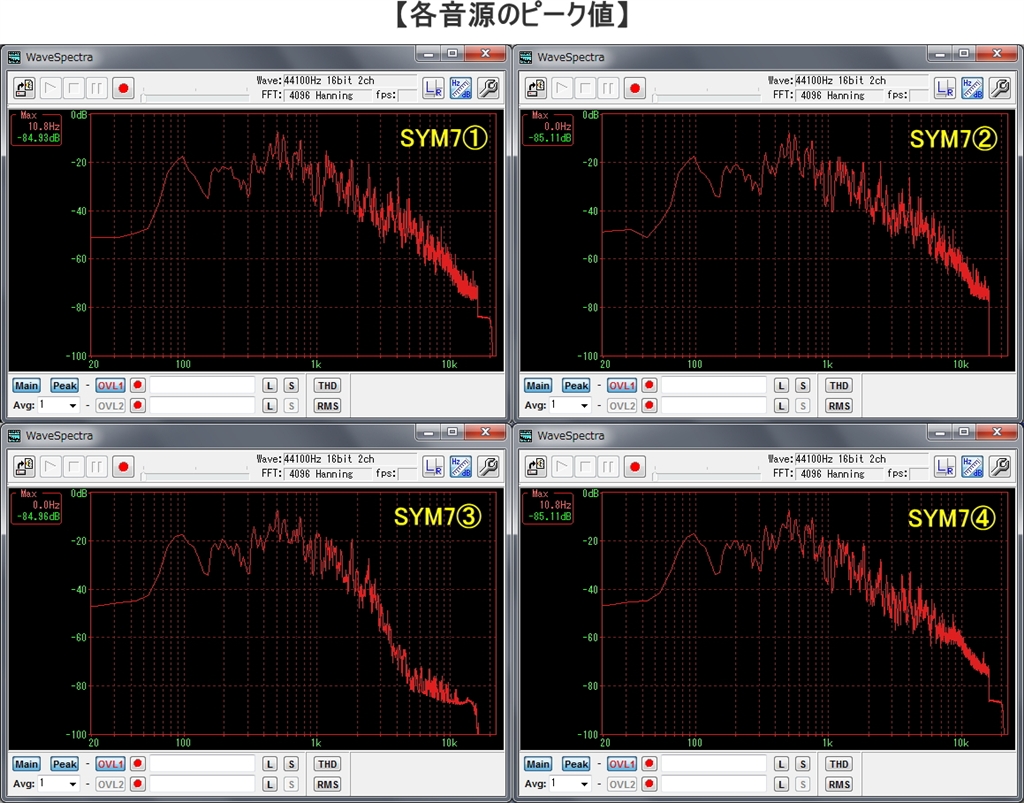The height and width of the screenshot is (803, 1024).
Task: Click OVL2 record dot in SYM7② window
Action: coord(648,406)
